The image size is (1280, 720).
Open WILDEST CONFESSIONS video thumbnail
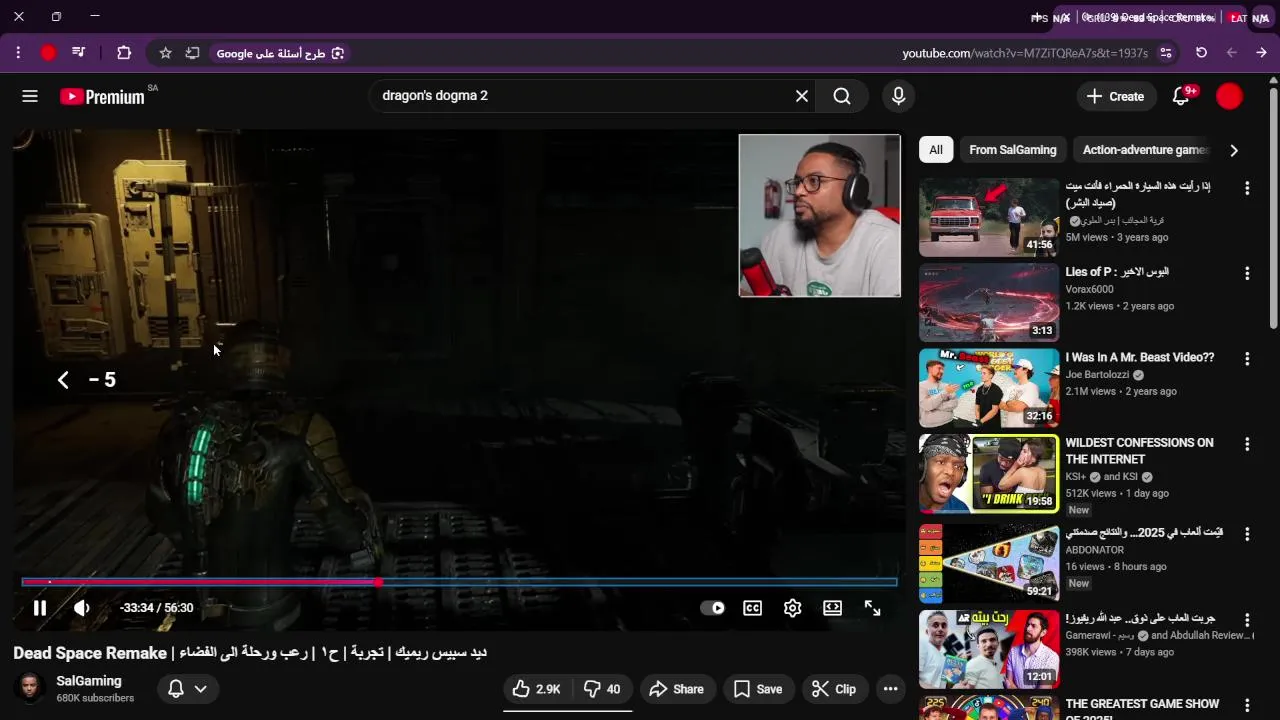coord(989,473)
